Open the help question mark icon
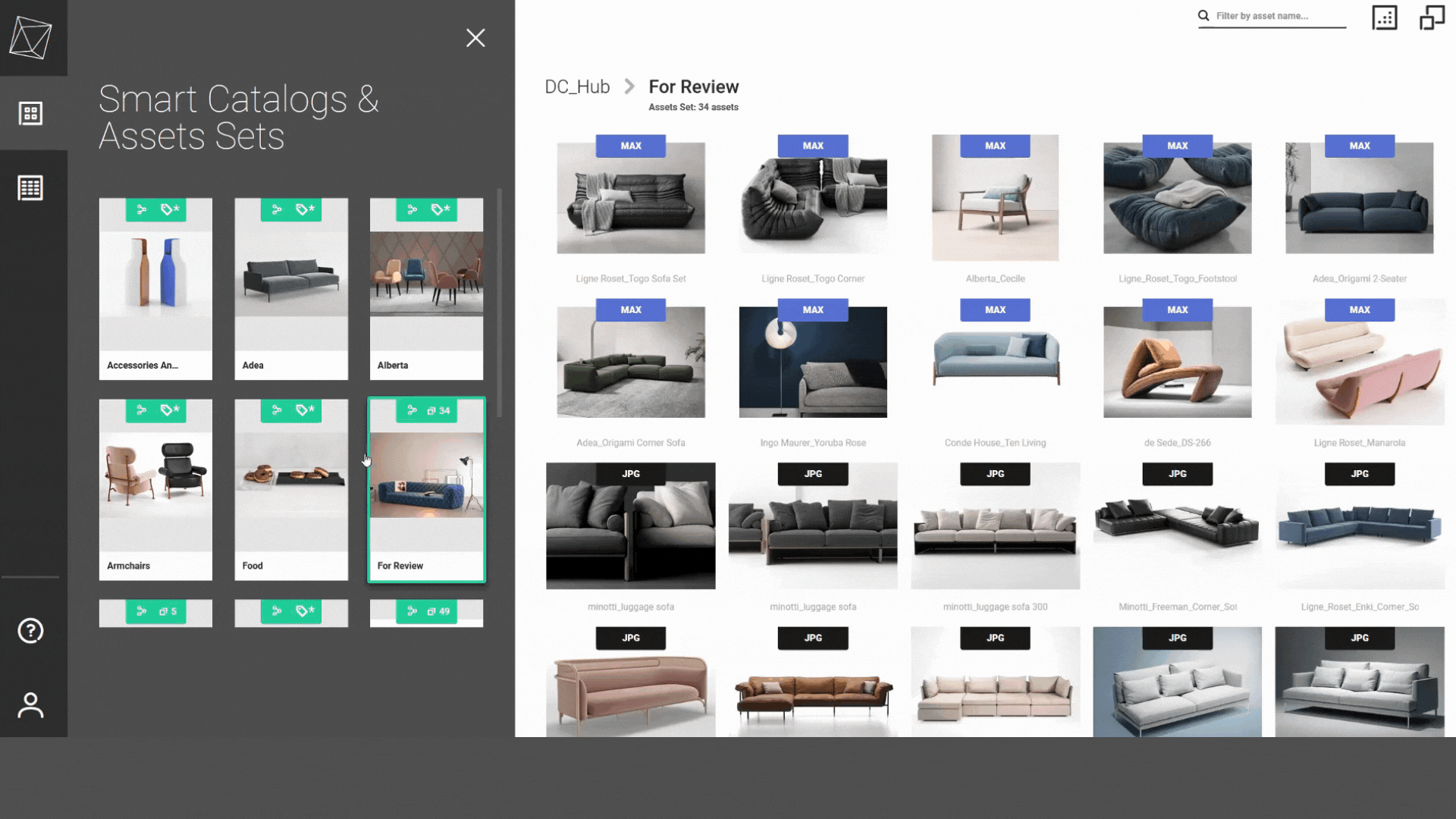1456x819 pixels. pos(30,631)
